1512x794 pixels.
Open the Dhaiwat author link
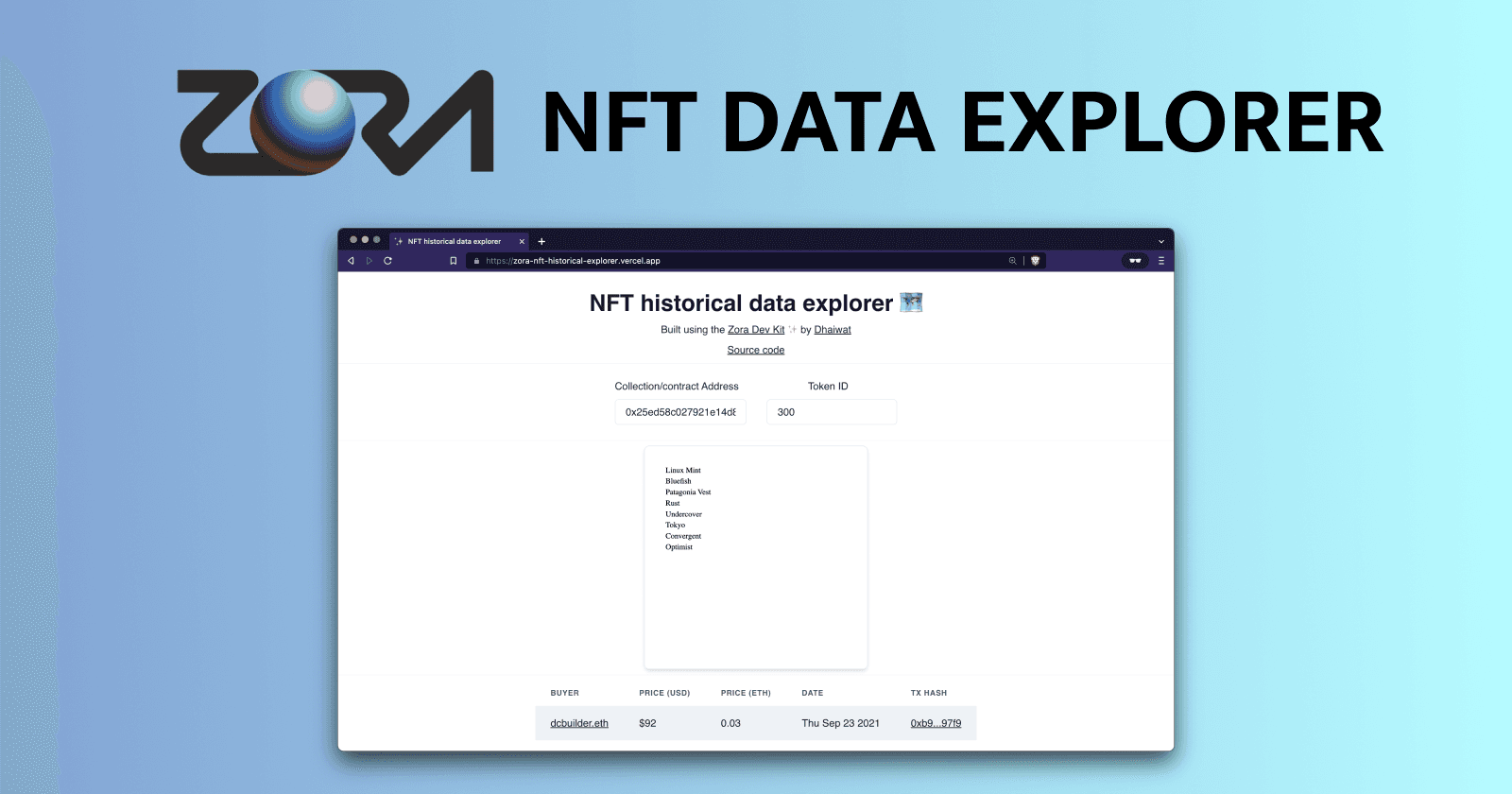point(833,330)
